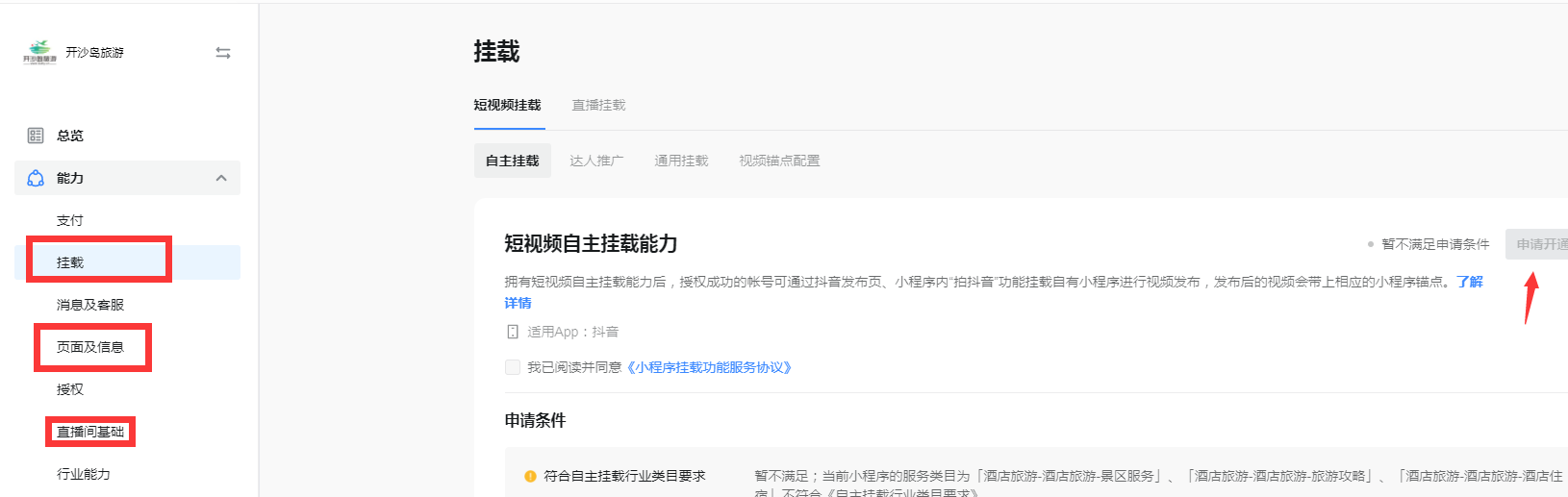
Task: Open the 小程序挂载功能服务协议 link
Action: pyautogui.click(x=709, y=367)
